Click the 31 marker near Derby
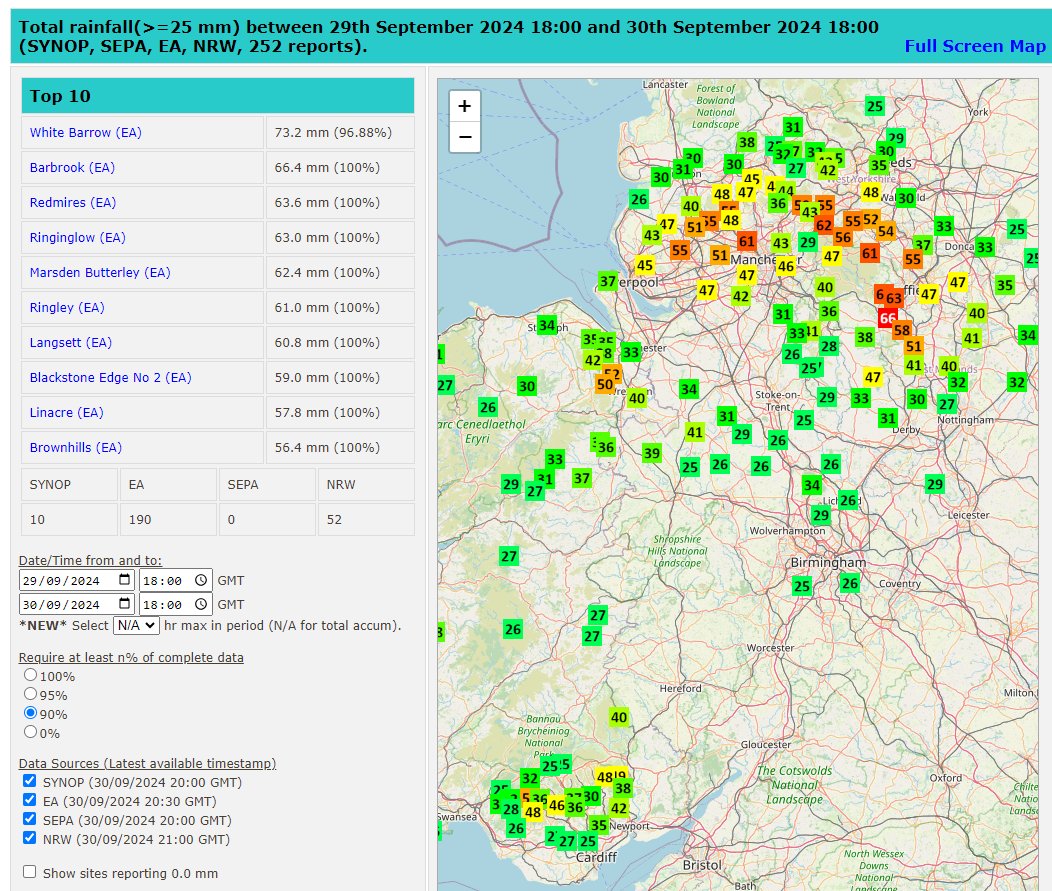 (888, 418)
